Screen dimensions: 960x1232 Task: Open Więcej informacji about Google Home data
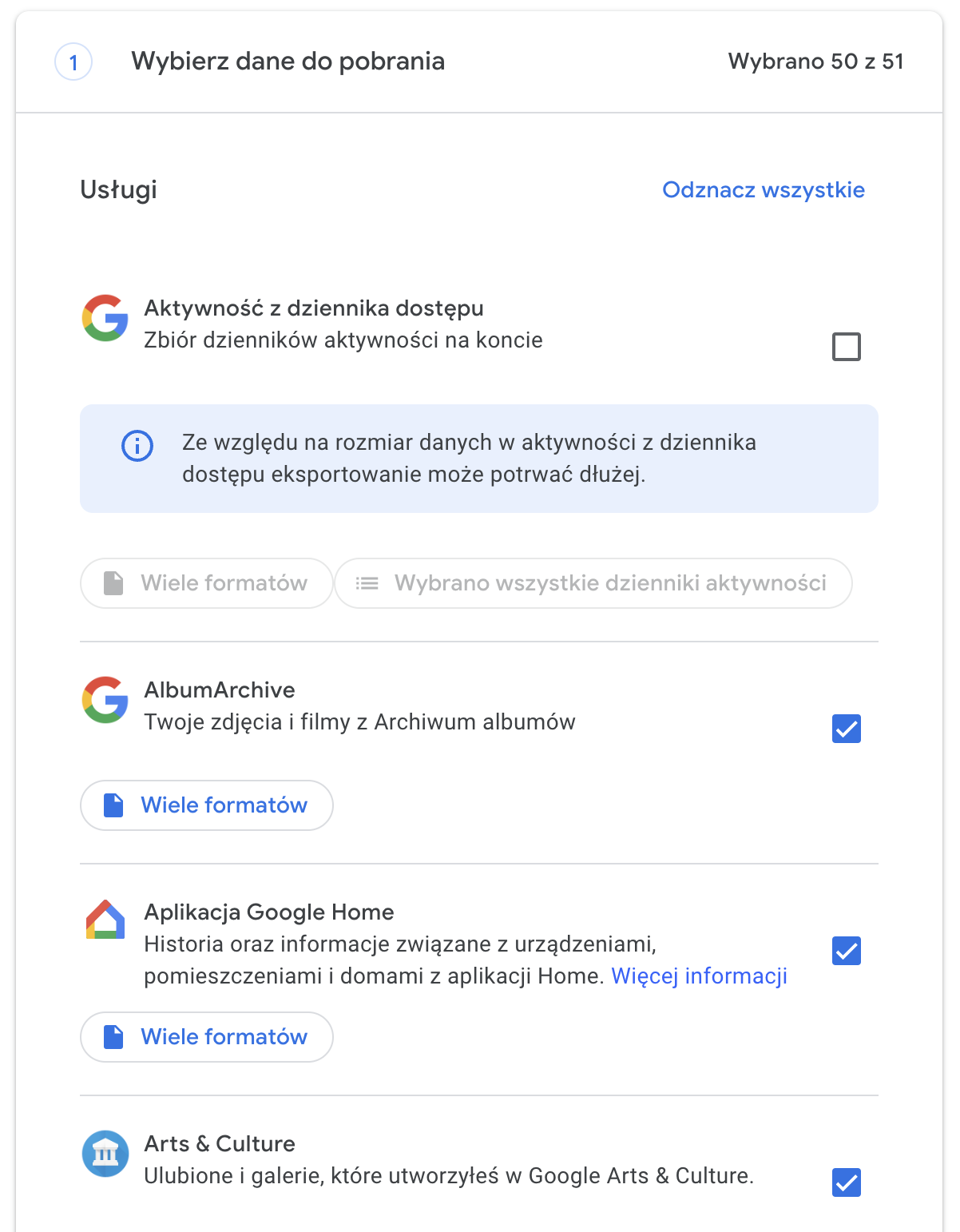point(699,976)
